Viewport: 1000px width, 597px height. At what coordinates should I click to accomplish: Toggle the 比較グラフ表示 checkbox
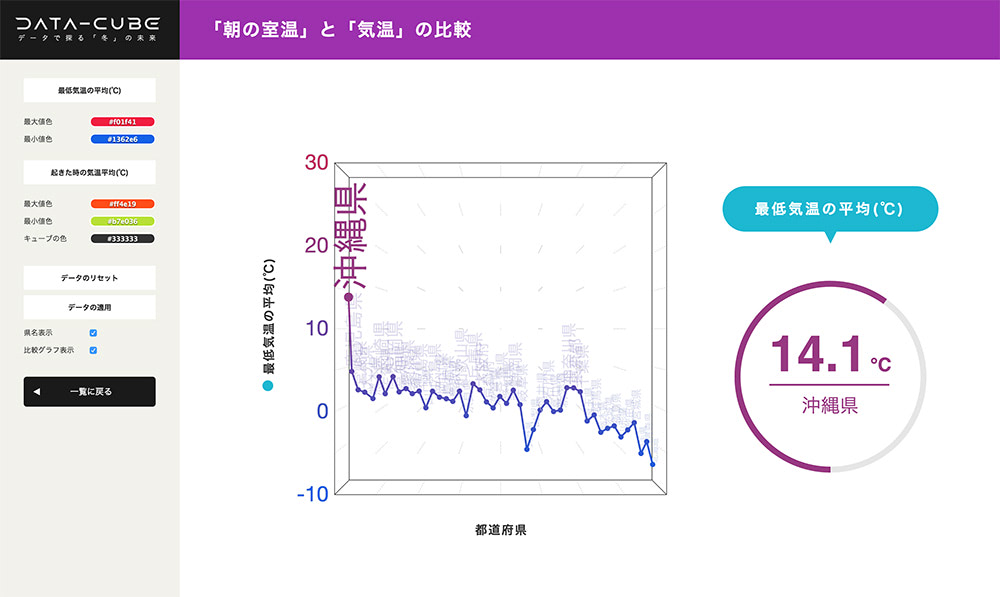(x=93, y=350)
